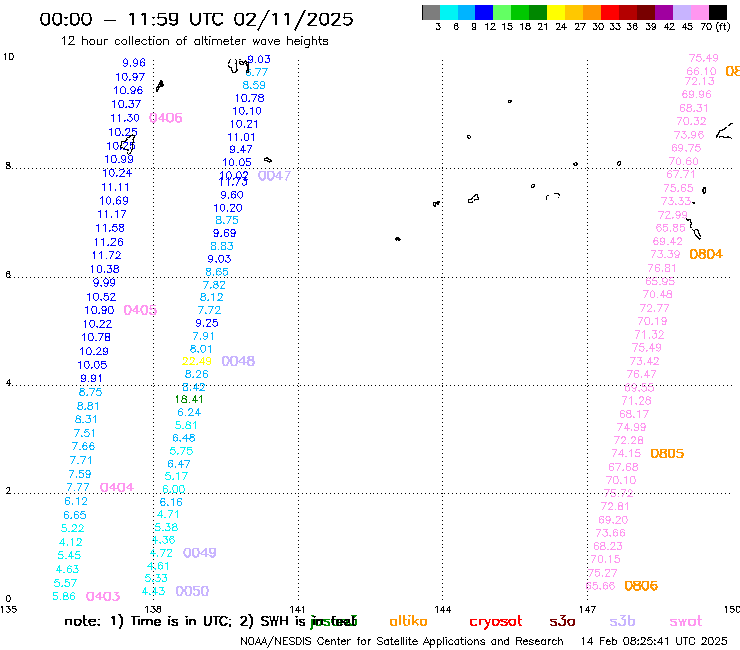
Task: Click the pink value 66.10
Action: pos(701,71)
